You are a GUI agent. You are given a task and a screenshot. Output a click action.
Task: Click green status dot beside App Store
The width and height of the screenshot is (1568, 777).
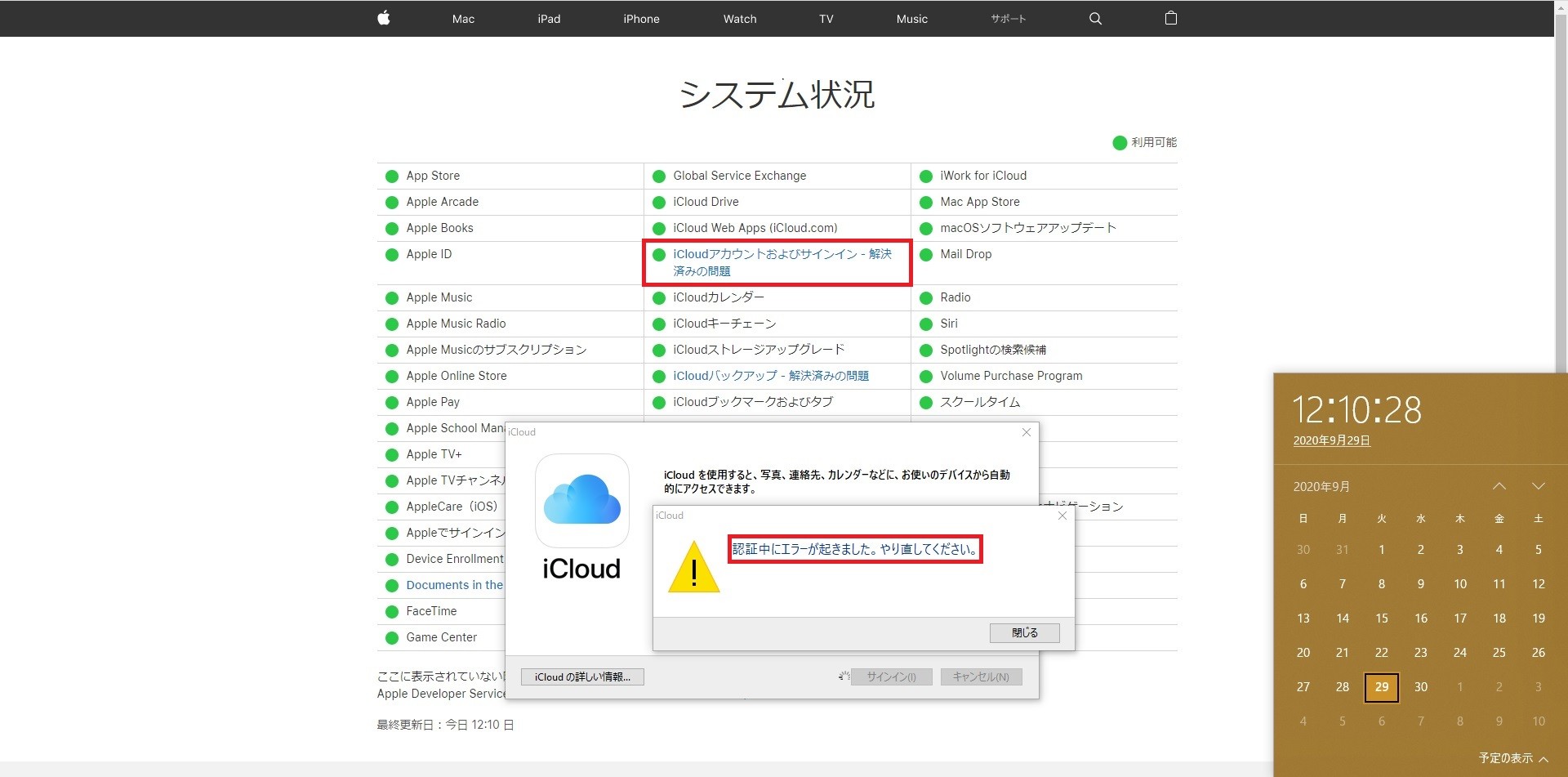[x=392, y=176]
